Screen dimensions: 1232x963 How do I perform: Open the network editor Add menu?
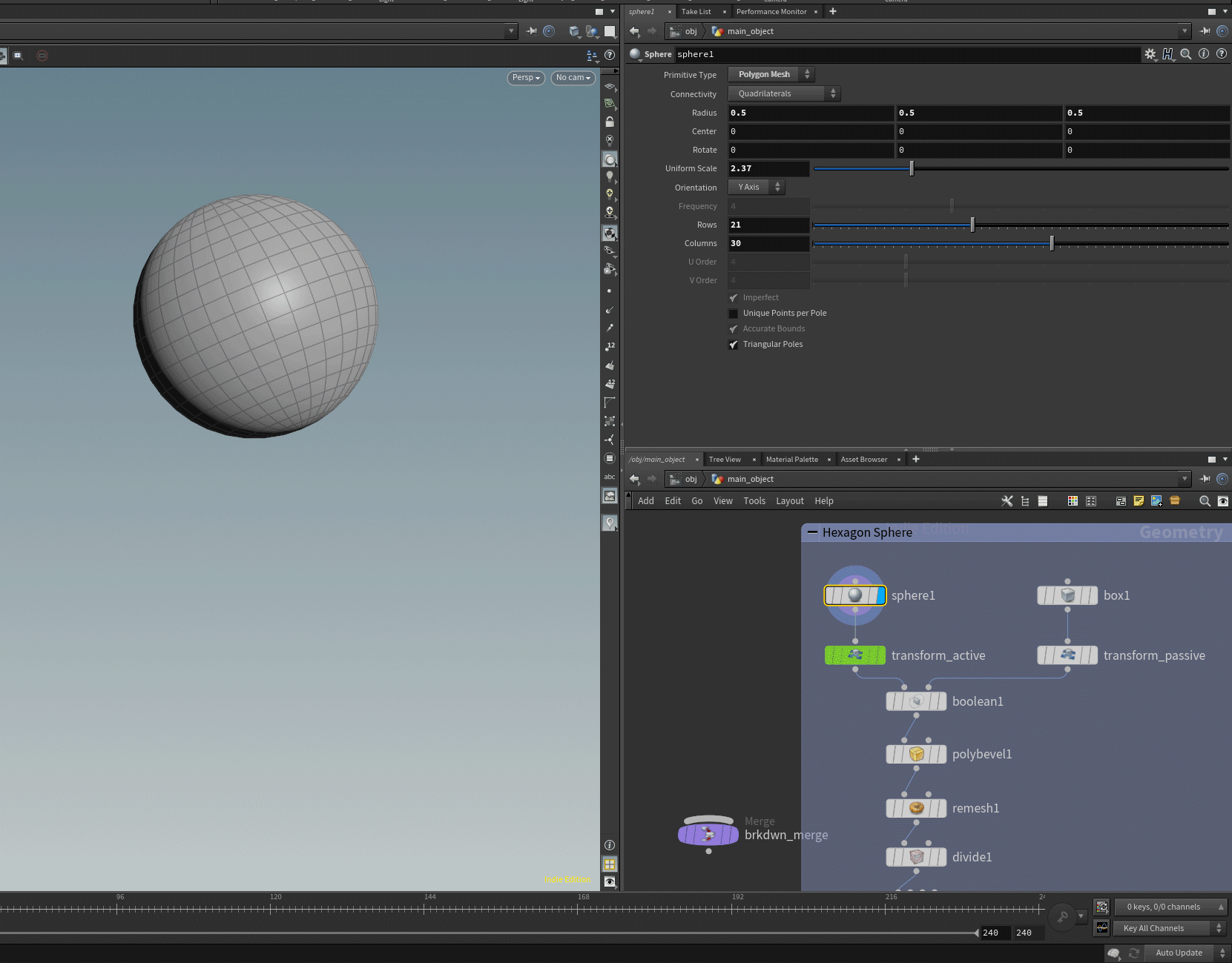pyautogui.click(x=646, y=501)
